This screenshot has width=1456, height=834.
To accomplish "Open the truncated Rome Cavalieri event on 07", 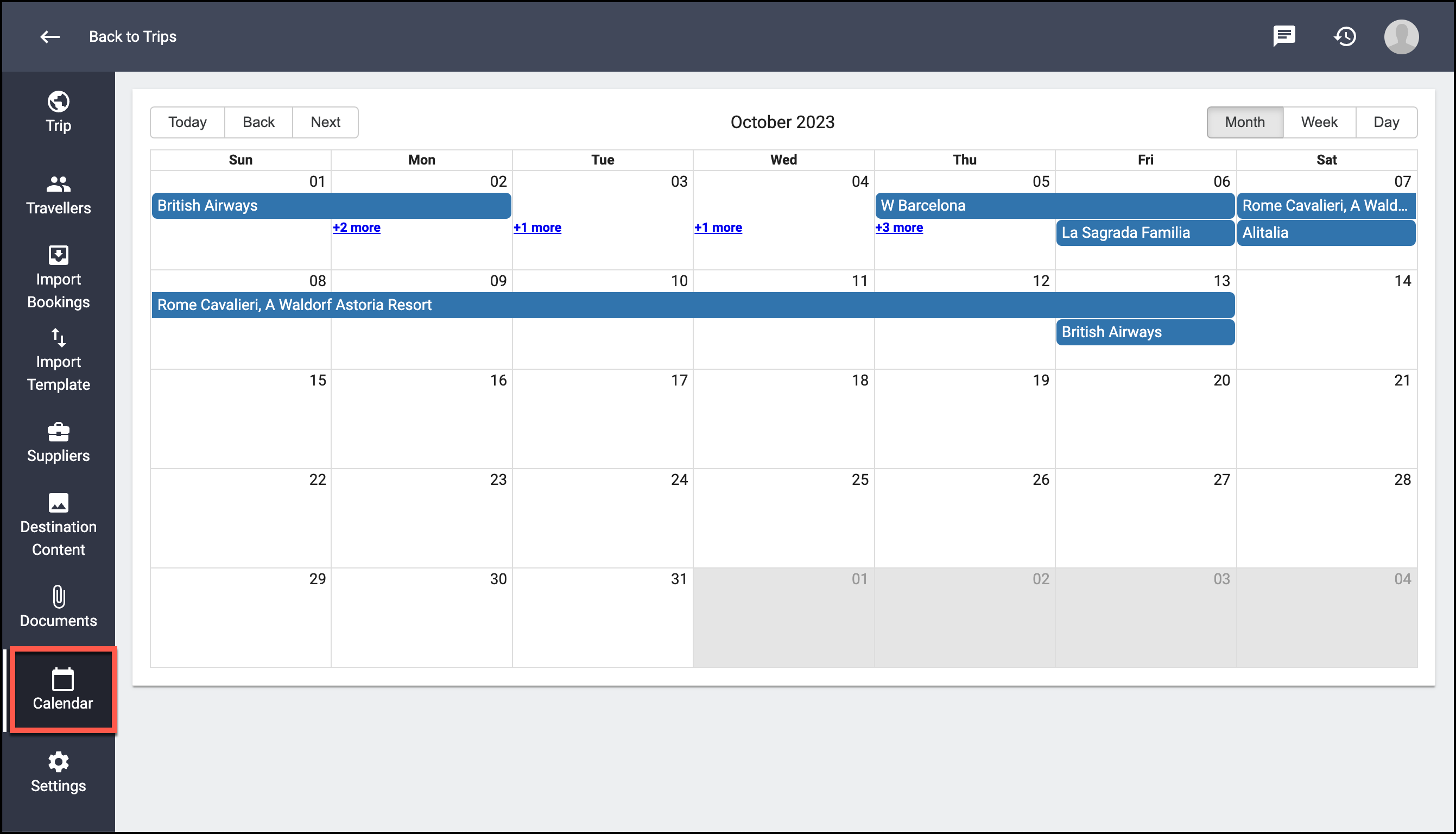I will click(1326, 206).
